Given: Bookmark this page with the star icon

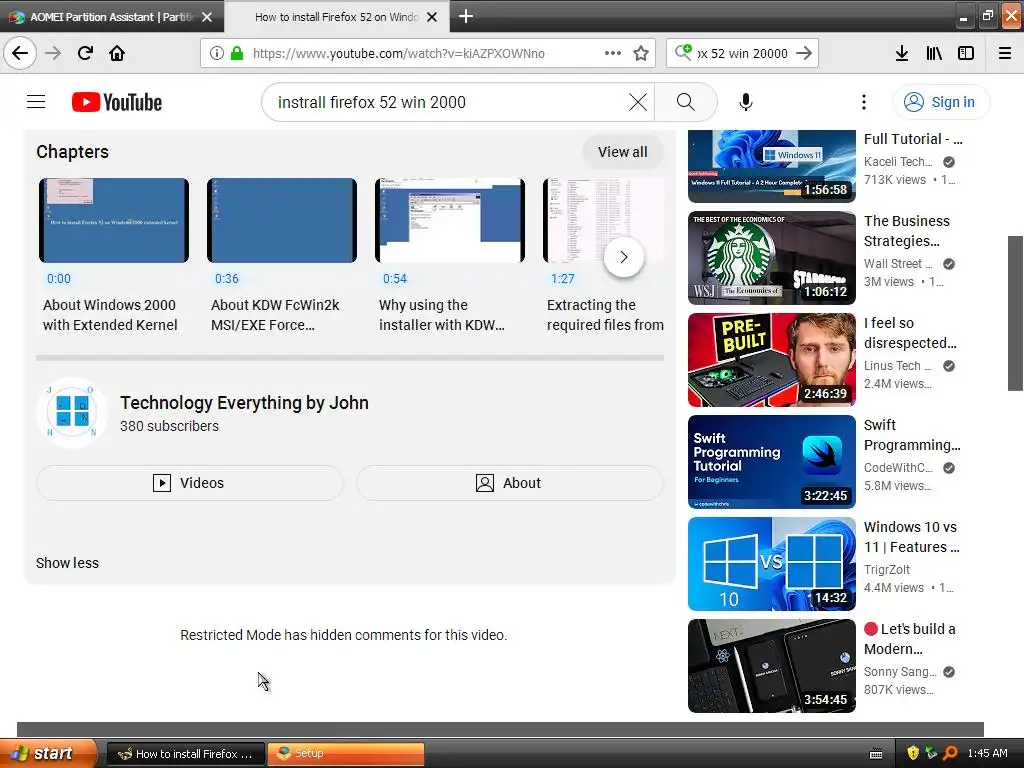Looking at the screenshot, I should pyautogui.click(x=641, y=53).
